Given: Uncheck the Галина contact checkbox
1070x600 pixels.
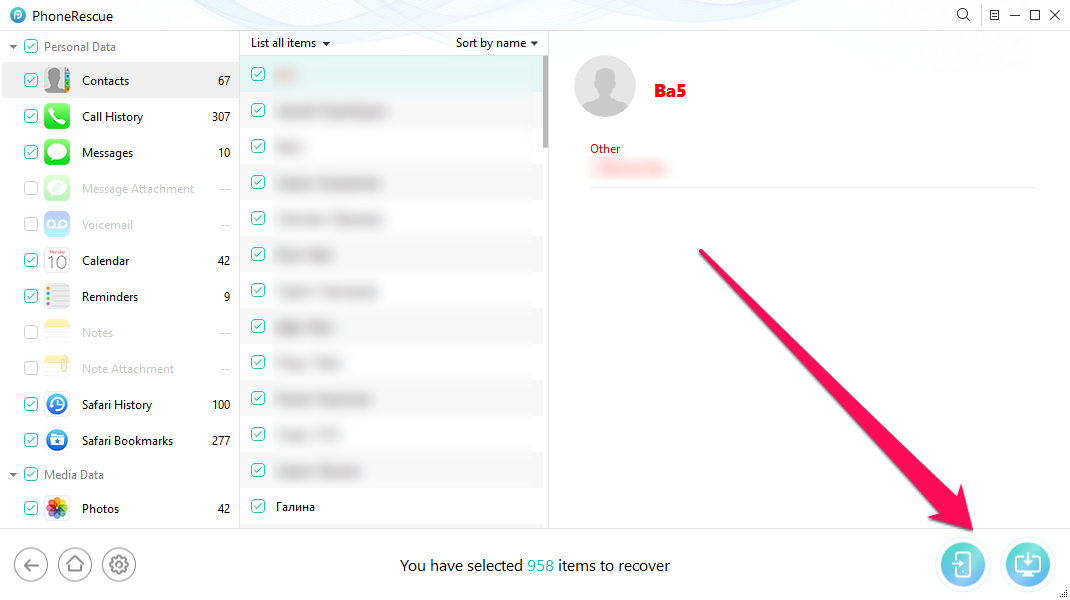Looking at the screenshot, I should click(x=258, y=506).
